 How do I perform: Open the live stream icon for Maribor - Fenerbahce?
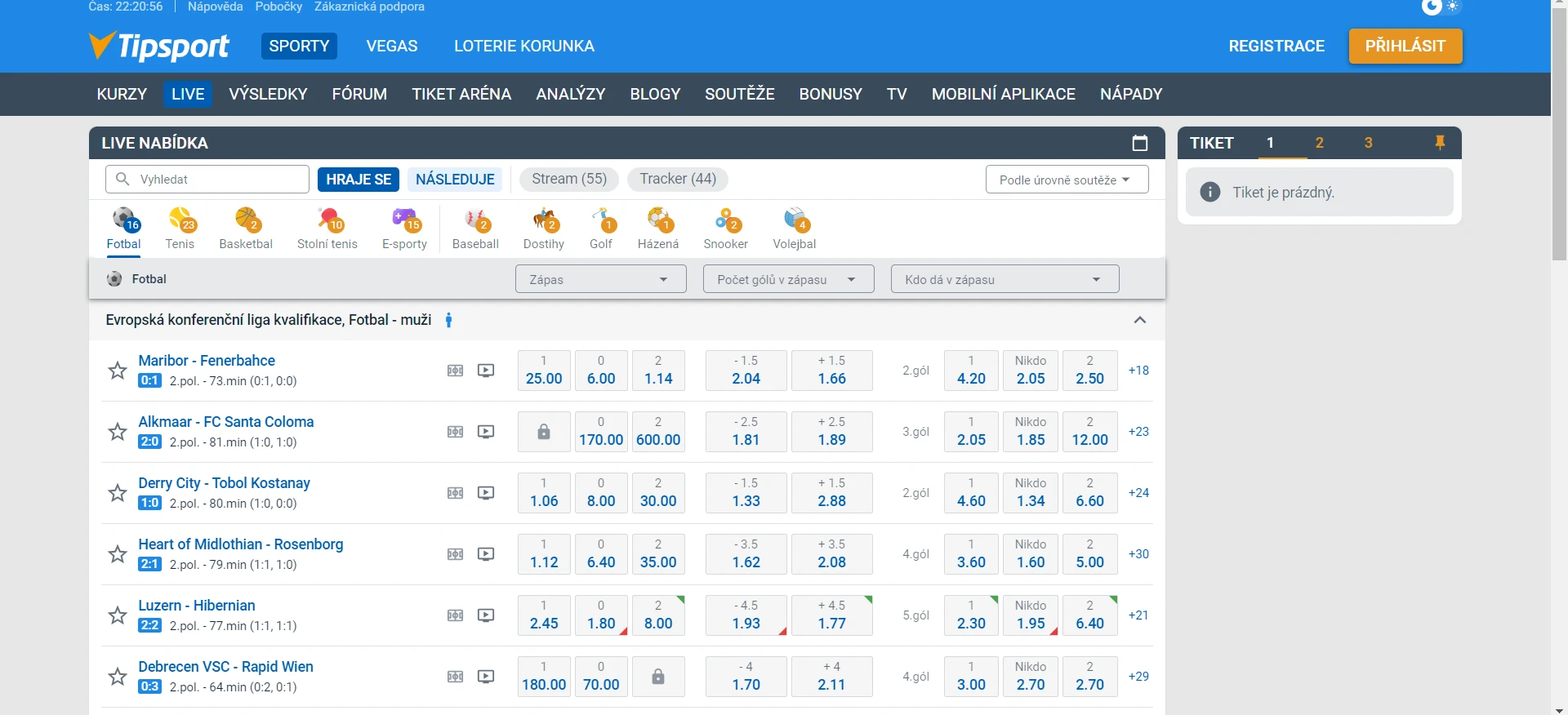coord(486,371)
